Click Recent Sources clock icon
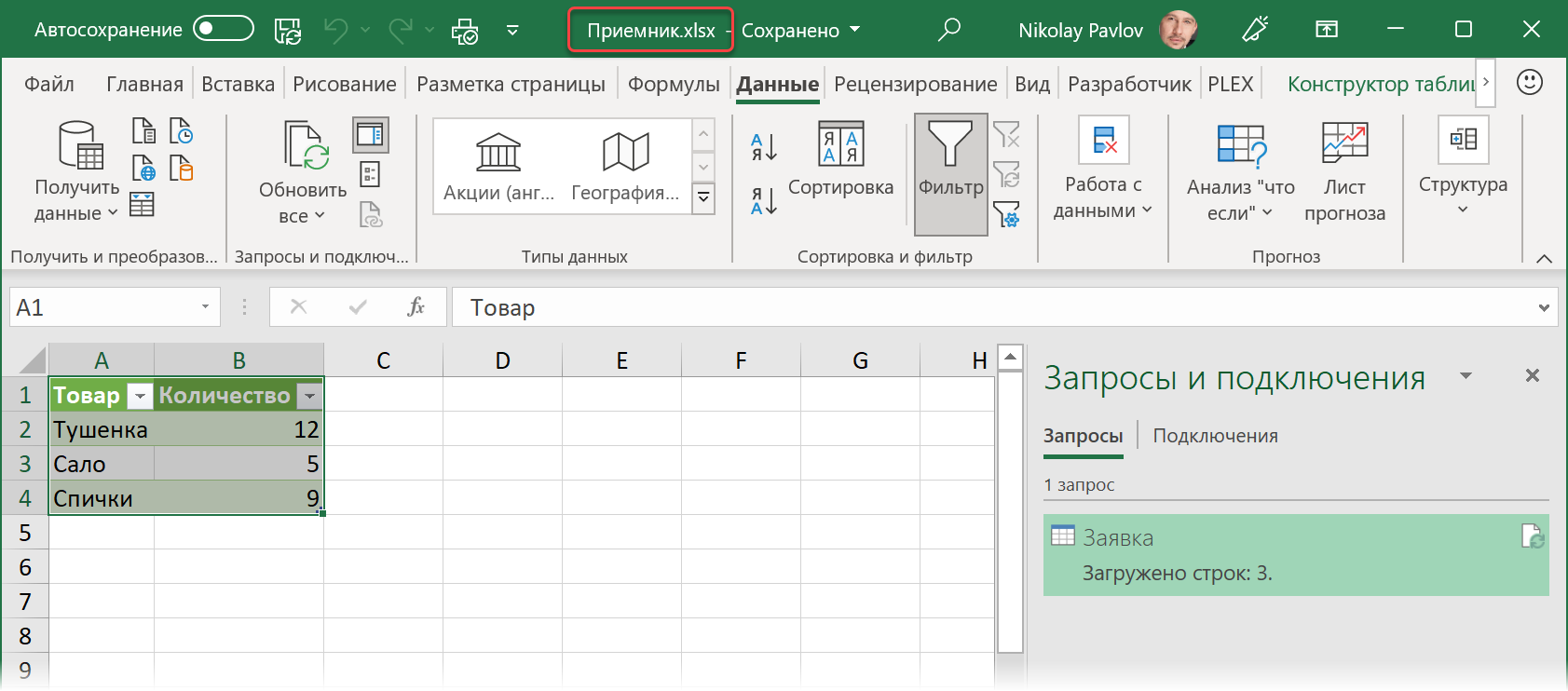This screenshot has width=1568, height=691. [181, 130]
